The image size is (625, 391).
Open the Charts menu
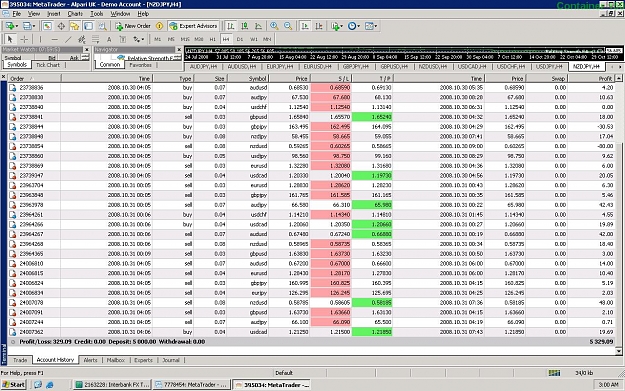click(75, 14)
